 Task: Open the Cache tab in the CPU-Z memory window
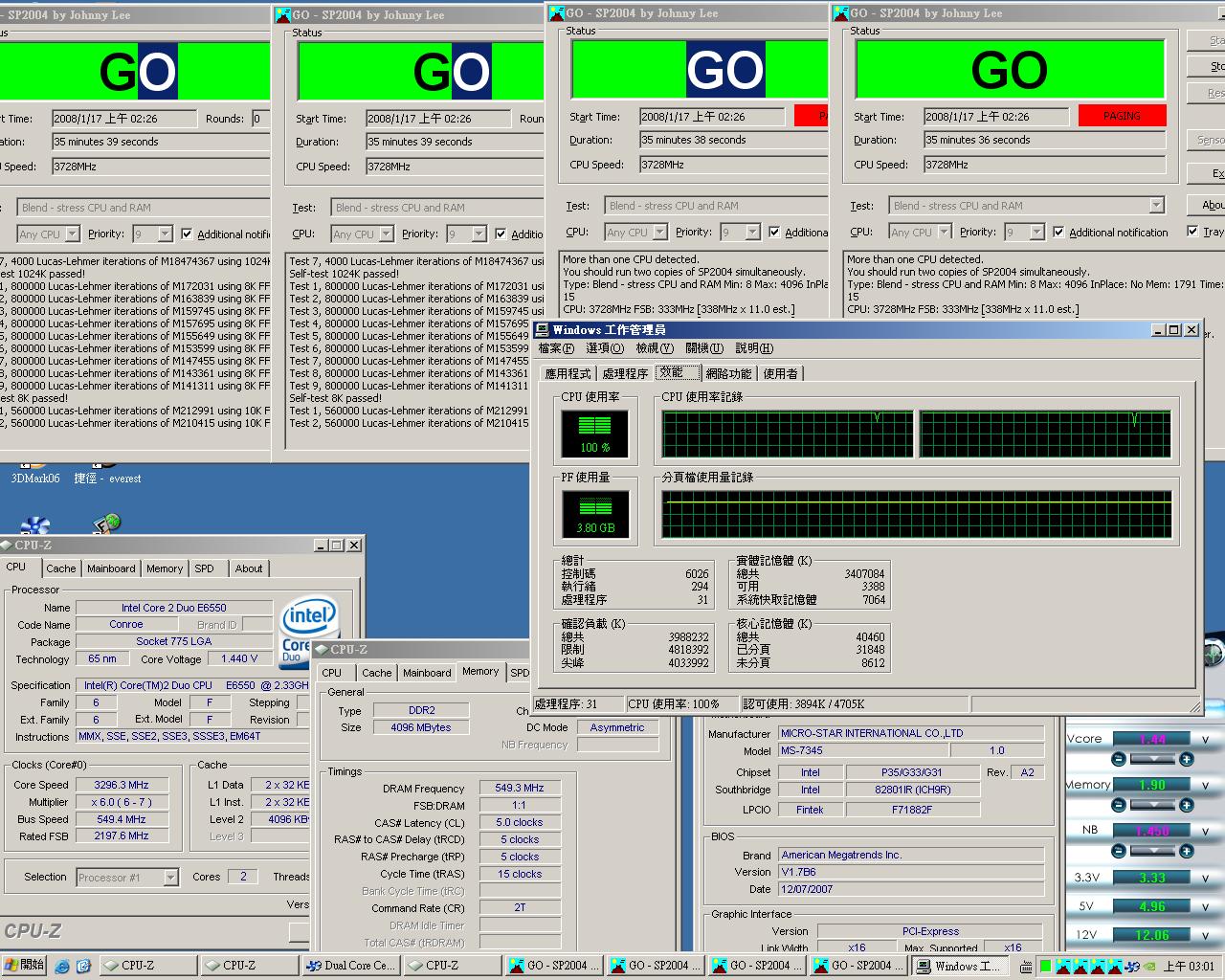click(376, 673)
